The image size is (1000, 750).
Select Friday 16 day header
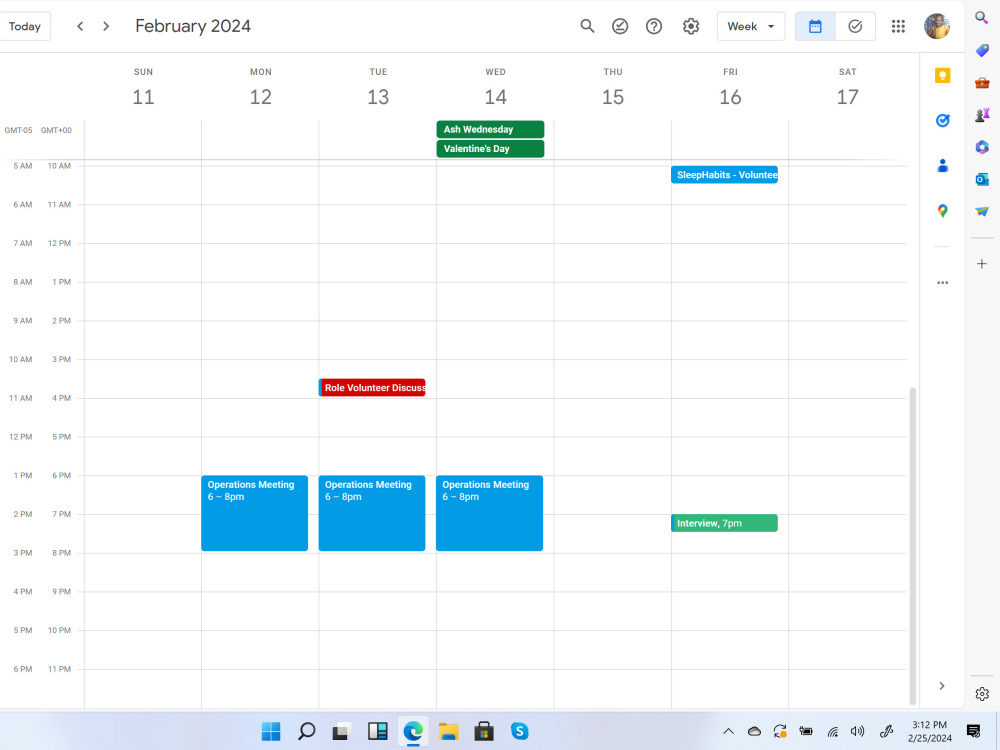[730, 96]
